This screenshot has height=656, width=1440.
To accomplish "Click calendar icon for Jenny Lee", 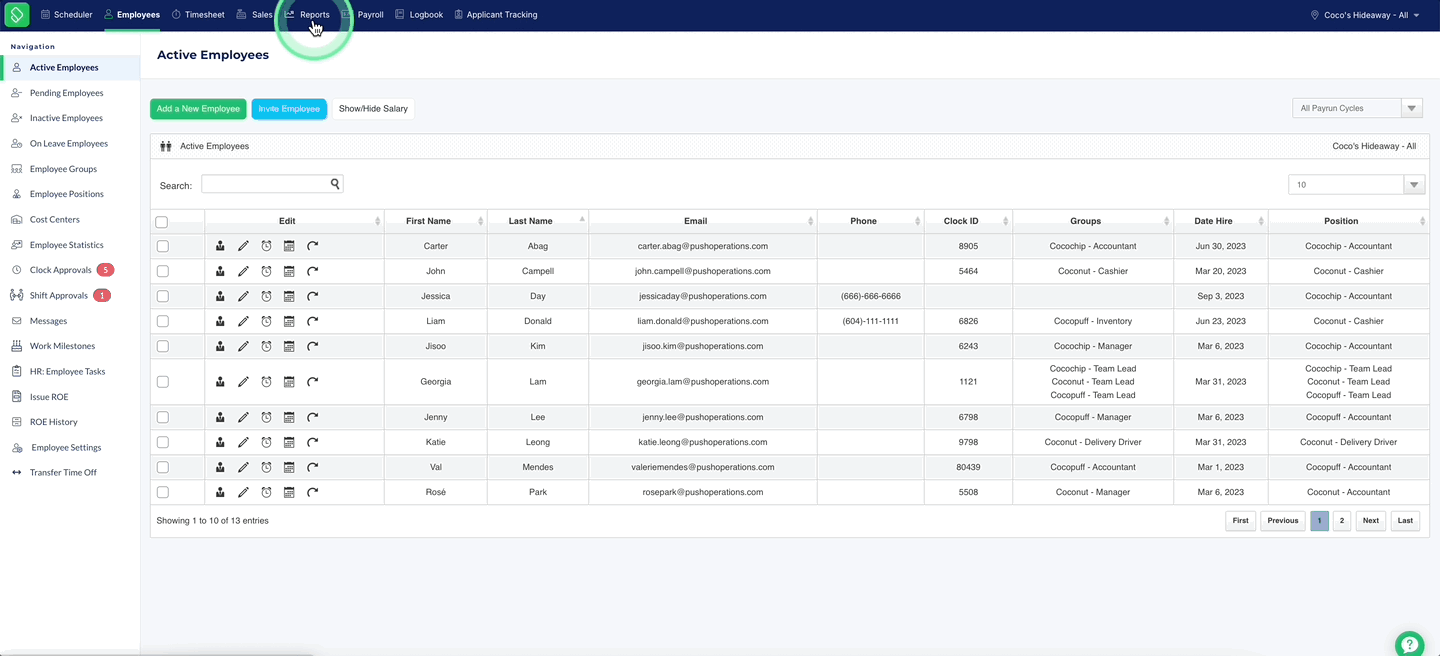I will pyautogui.click(x=289, y=417).
